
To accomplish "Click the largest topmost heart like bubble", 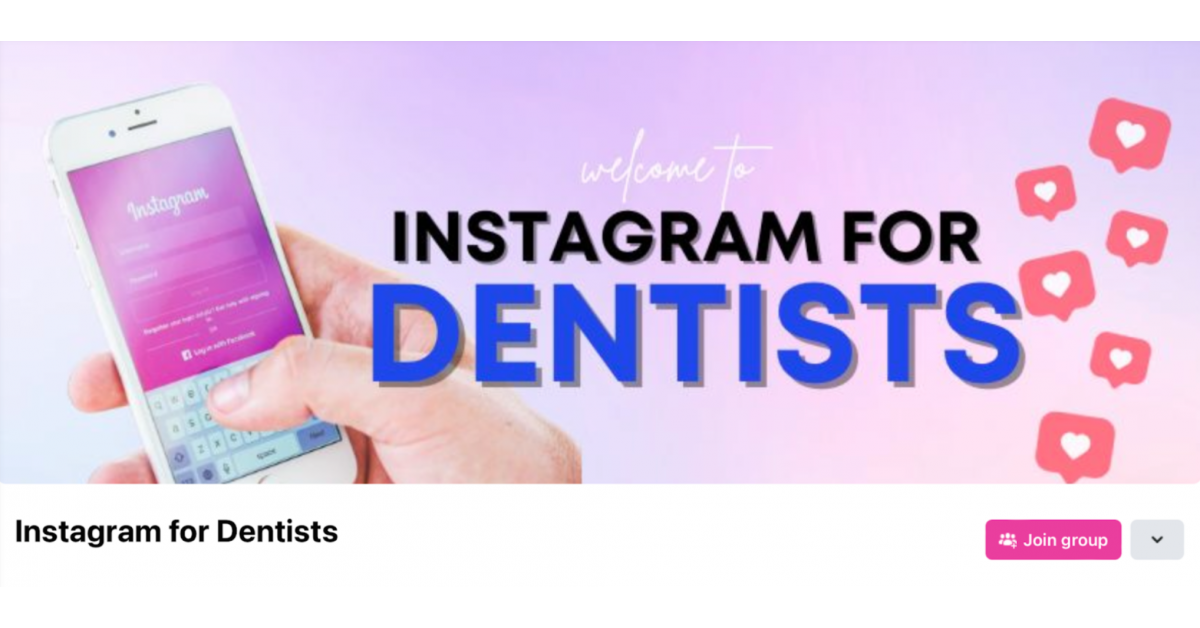I will (x=1130, y=135).
